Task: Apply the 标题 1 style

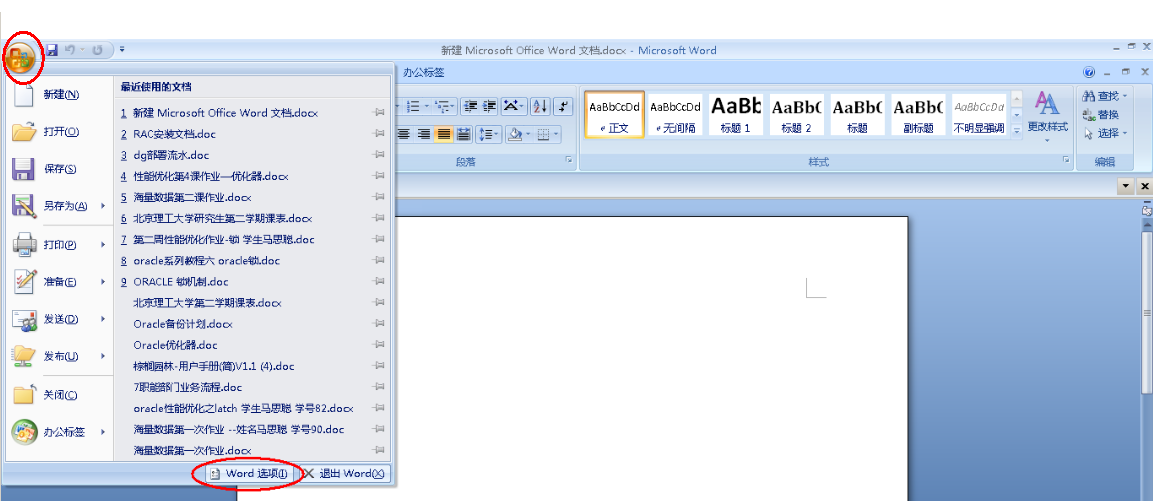Action: click(x=735, y=114)
